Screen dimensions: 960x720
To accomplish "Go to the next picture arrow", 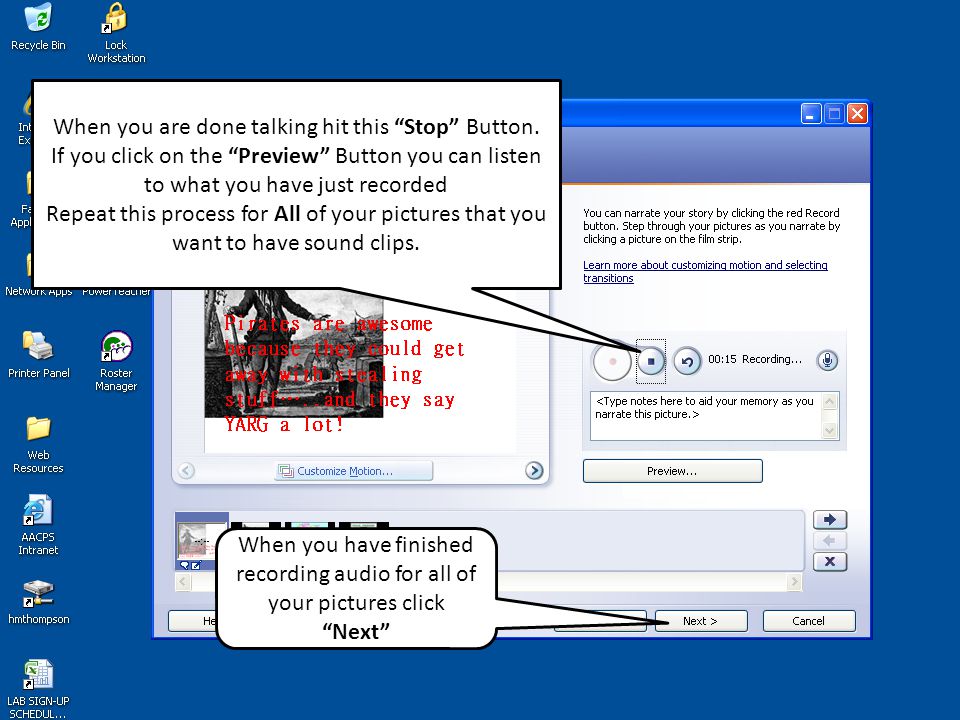I will tap(534, 470).
